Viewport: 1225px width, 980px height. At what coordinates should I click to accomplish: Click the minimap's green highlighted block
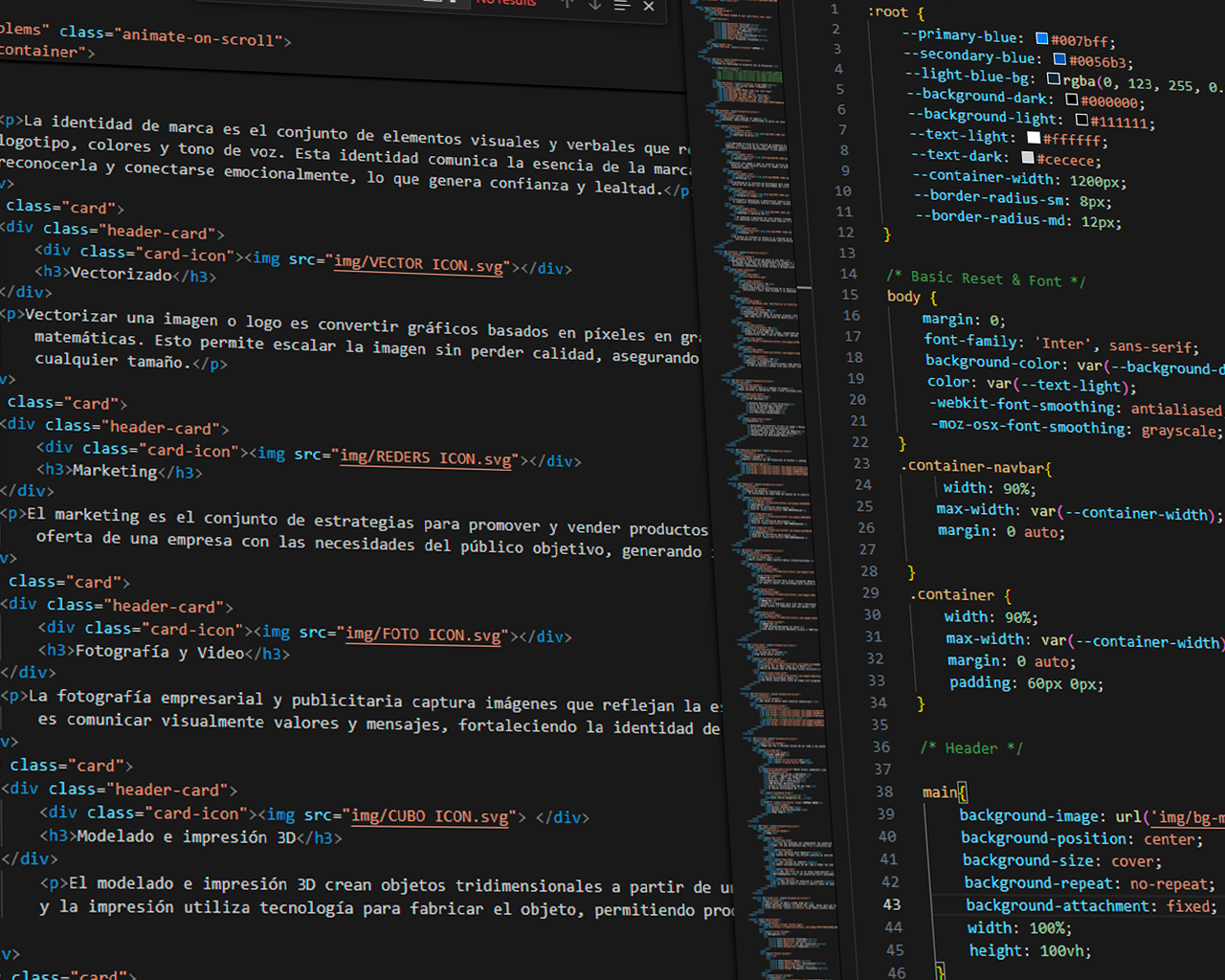pos(749,75)
